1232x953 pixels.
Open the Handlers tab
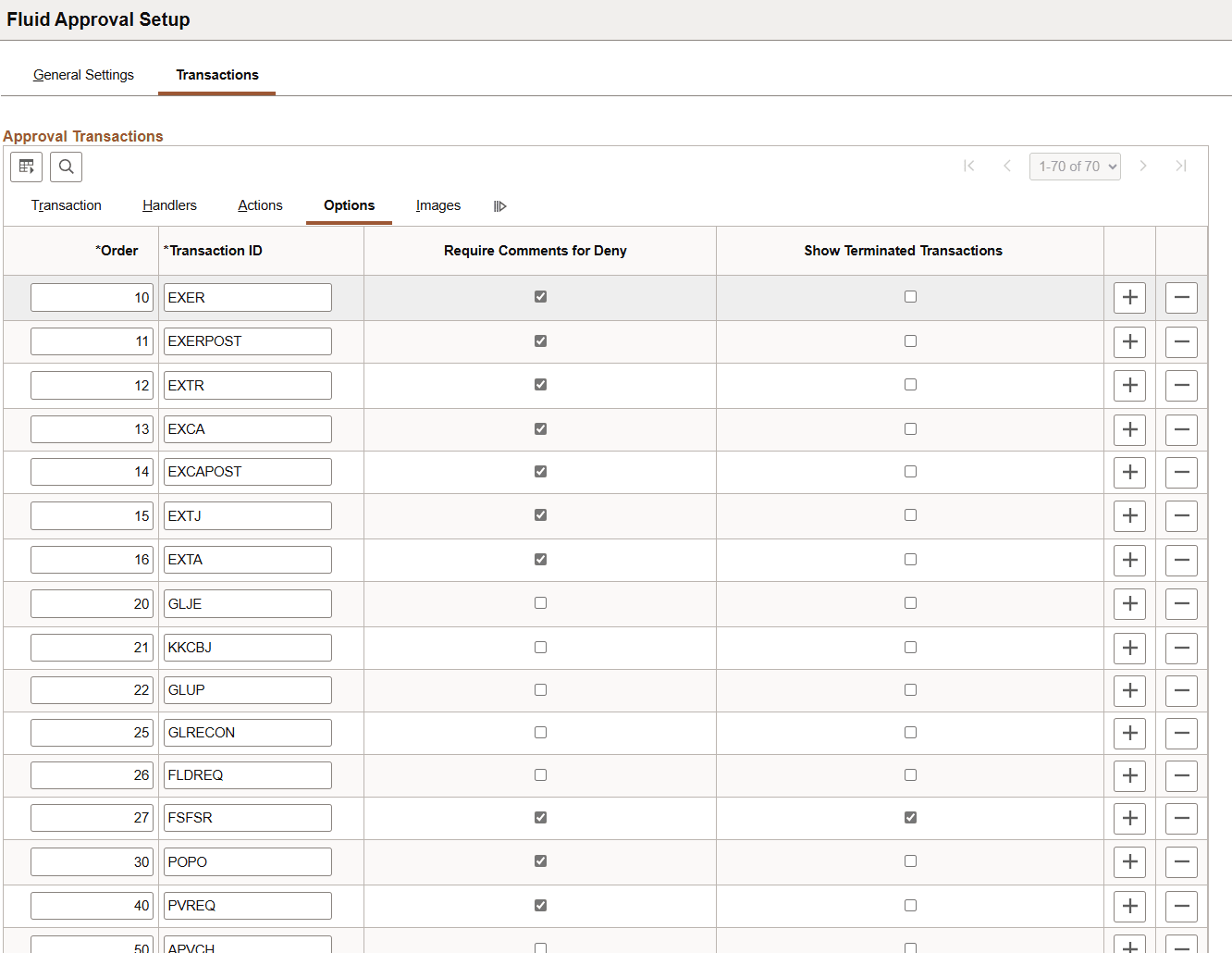[x=169, y=205]
